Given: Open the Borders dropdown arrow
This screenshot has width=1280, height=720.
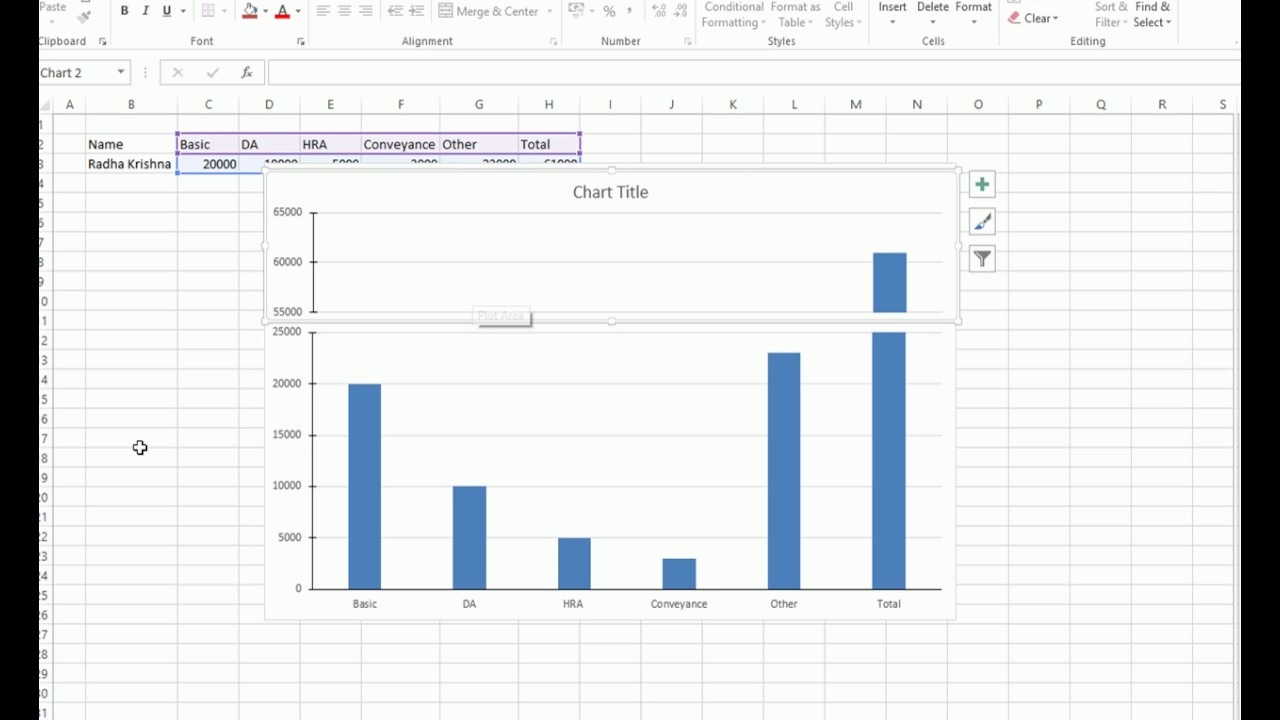Looking at the screenshot, I should tap(225, 11).
